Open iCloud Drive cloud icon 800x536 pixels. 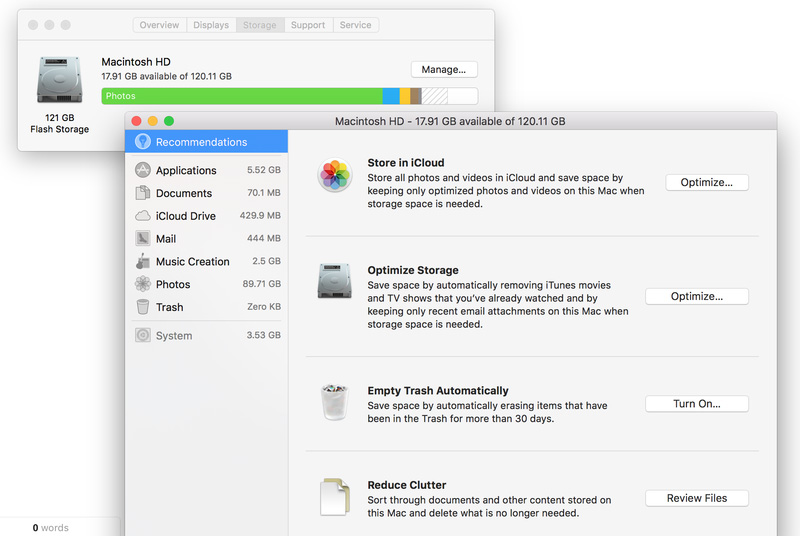142,216
